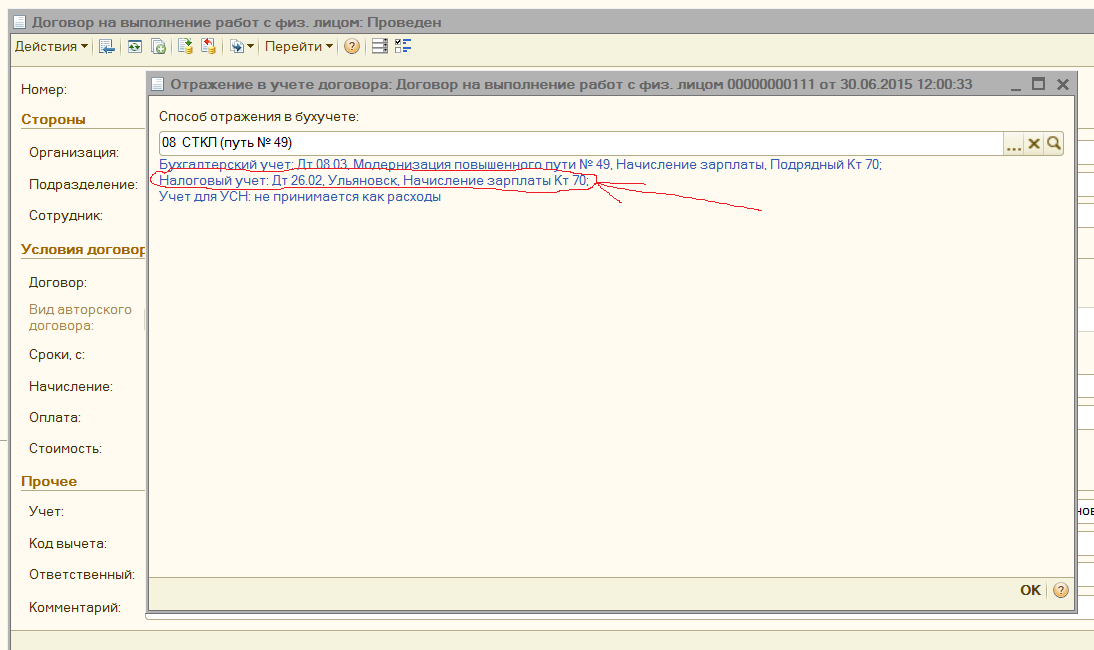The width and height of the screenshot is (1094, 650).
Task: Click the Учет для УСН link
Action: [x=300, y=197]
